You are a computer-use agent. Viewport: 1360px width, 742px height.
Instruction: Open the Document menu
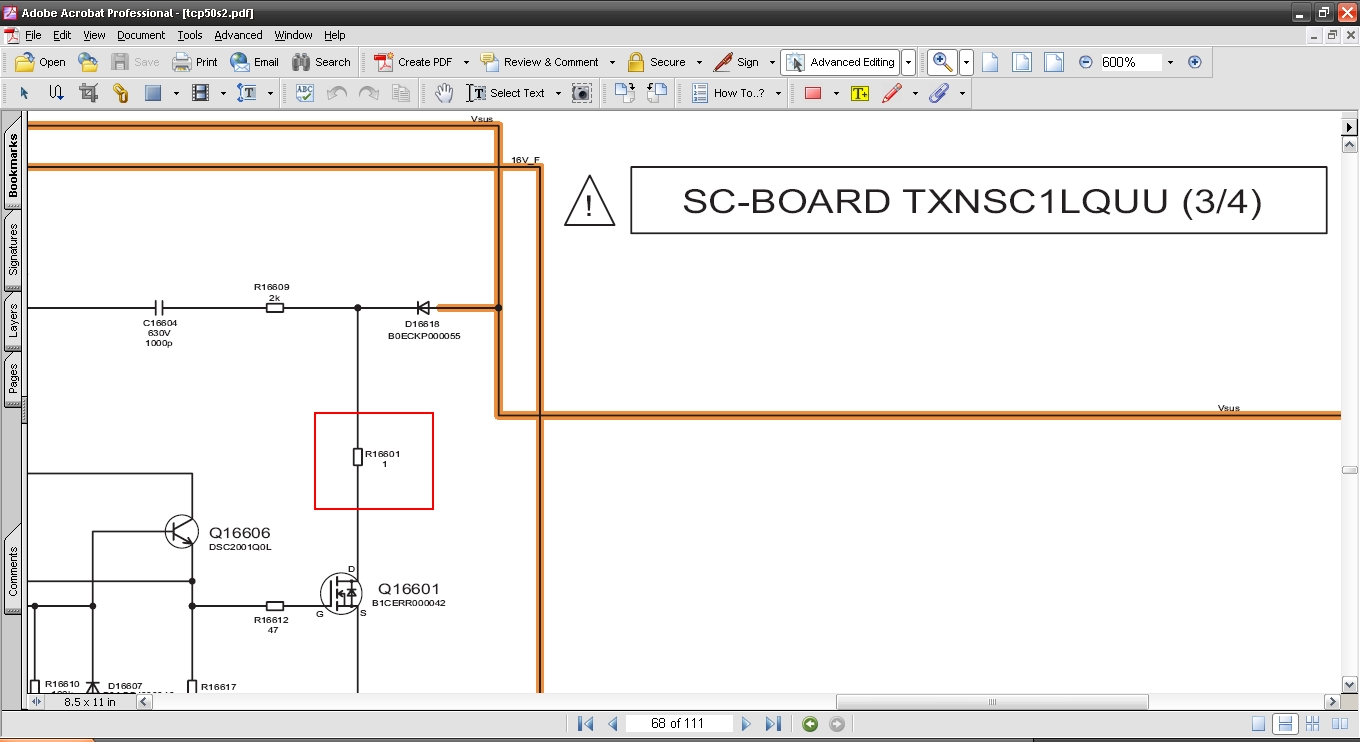click(x=140, y=35)
